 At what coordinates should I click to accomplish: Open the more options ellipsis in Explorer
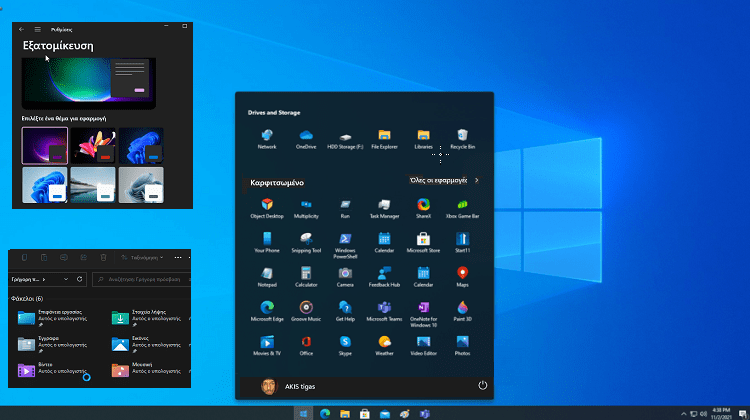[178, 257]
